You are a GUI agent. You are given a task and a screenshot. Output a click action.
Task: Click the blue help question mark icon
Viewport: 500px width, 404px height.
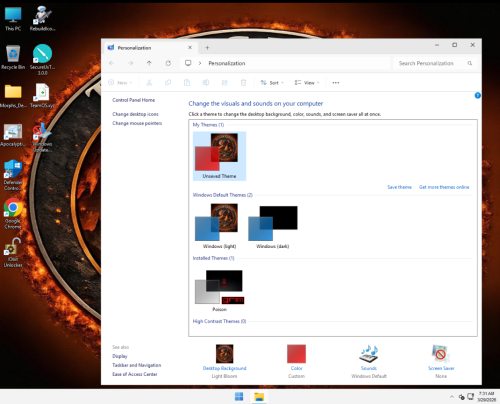477,96
